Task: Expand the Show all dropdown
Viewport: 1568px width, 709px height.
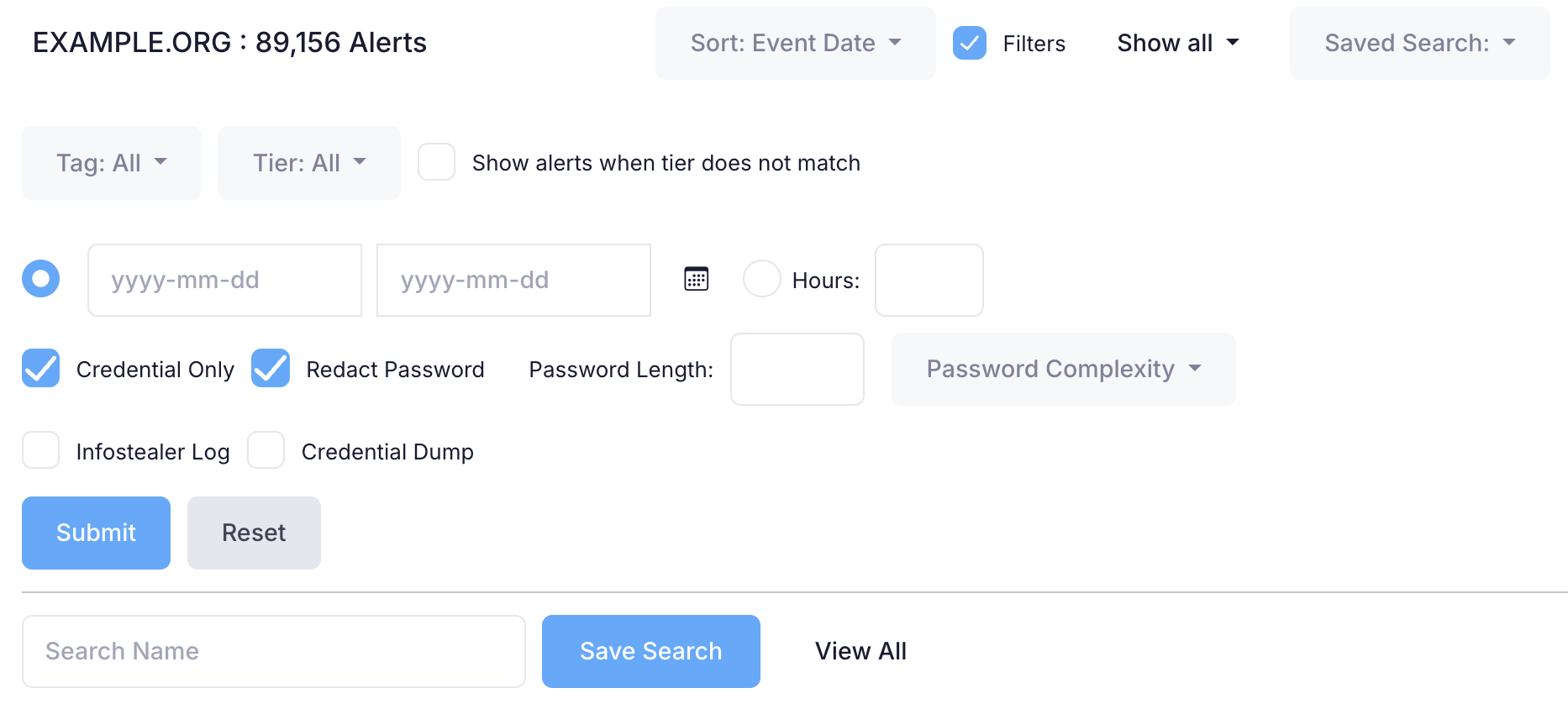Action: point(1177,43)
